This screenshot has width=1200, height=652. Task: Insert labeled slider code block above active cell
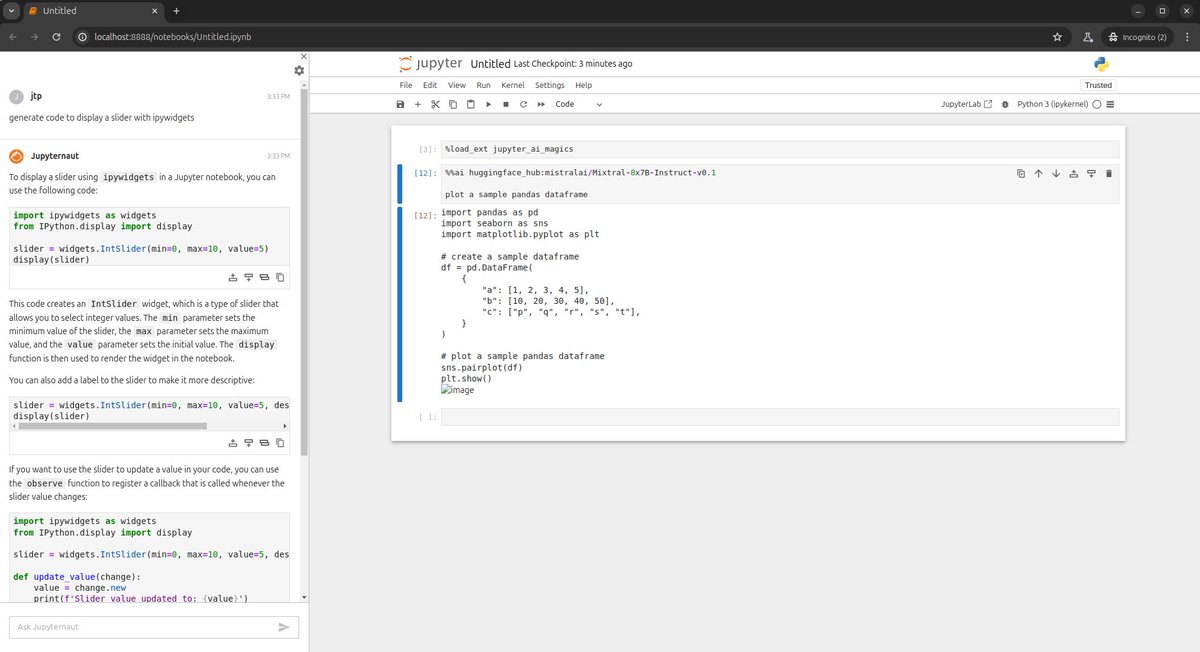click(x=233, y=443)
